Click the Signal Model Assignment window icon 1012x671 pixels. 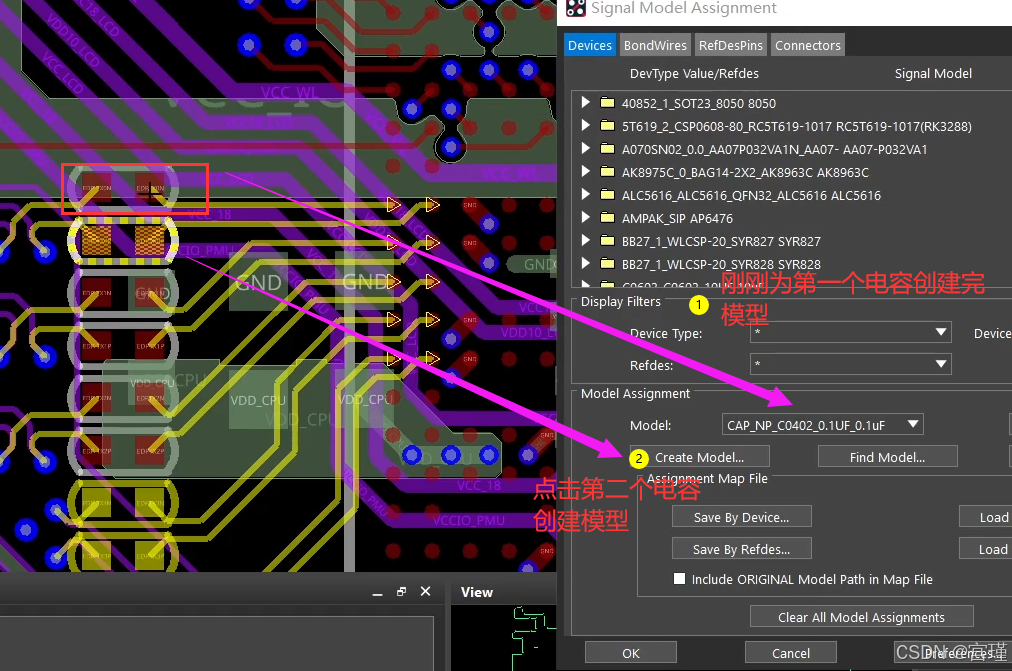575,8
